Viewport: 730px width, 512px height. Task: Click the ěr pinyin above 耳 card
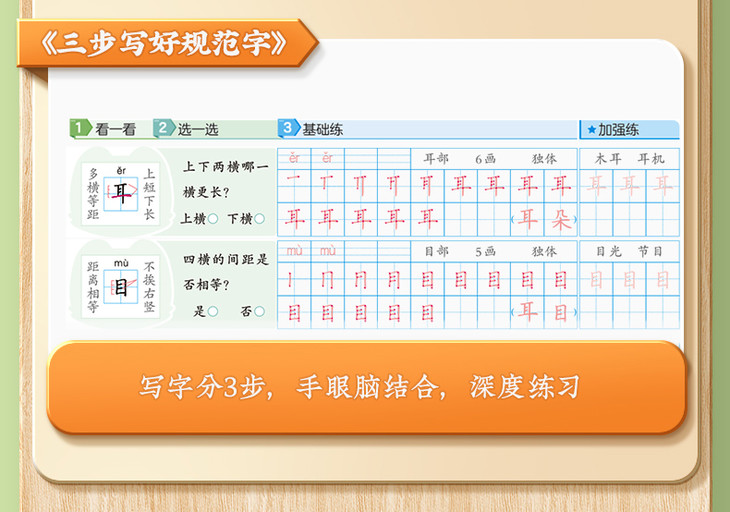(x=121, y=171)
